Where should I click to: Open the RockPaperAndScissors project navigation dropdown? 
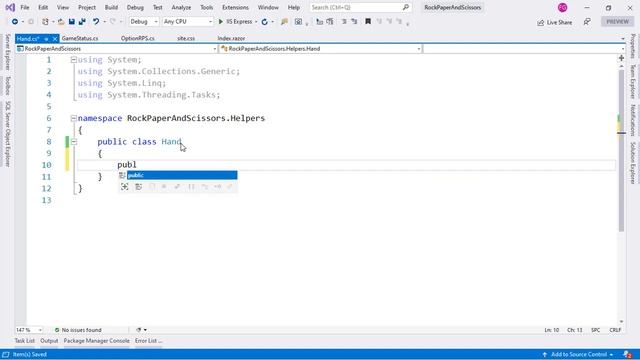click(117, 49)
